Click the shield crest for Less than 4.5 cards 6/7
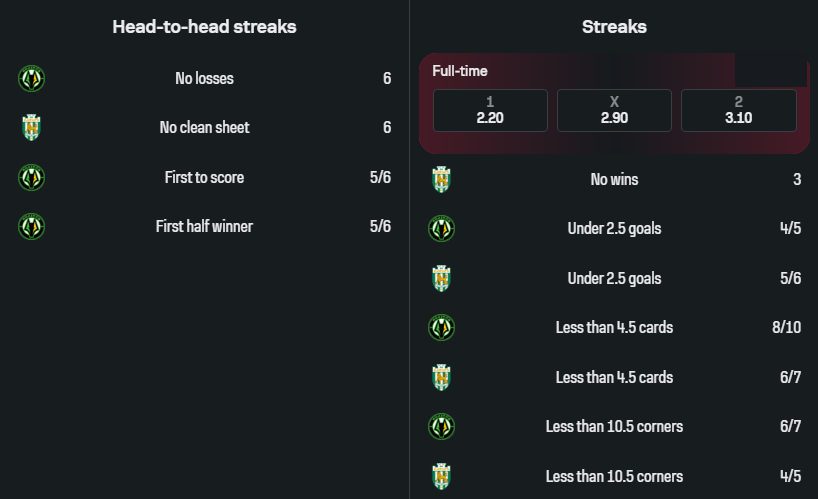Image resolution: width=818 pixels, height=499 pixels. [441, 377]
